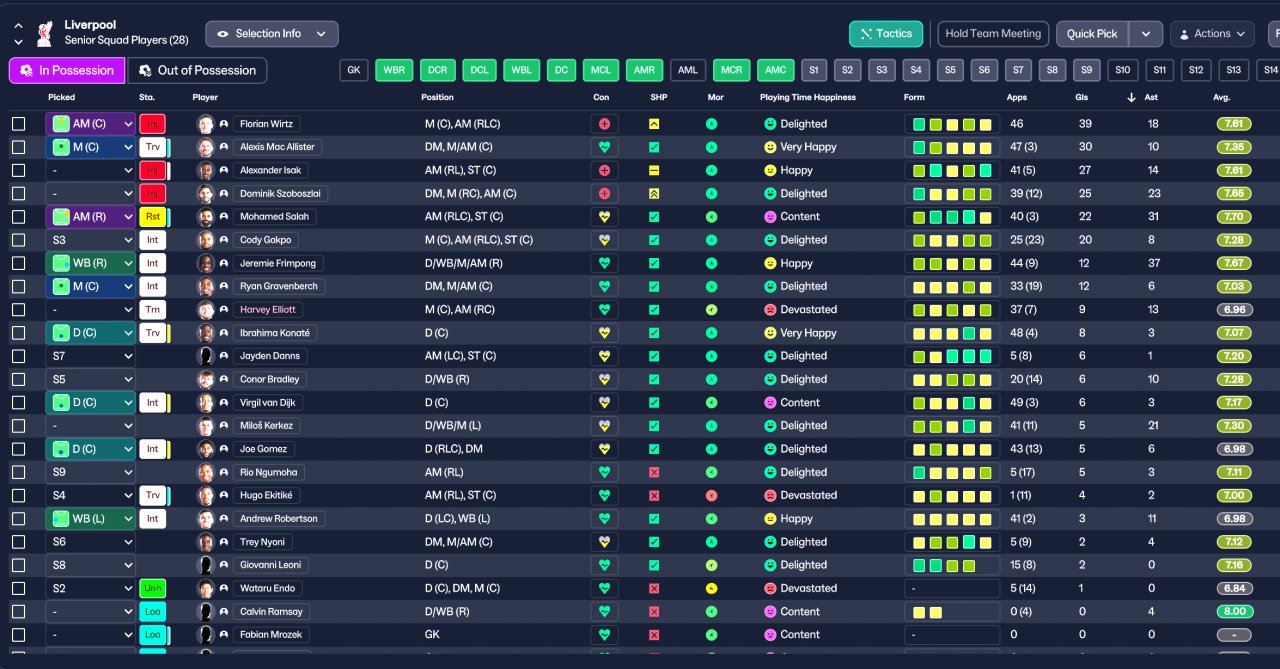The image size is (1280, 669).
Task: Click the up chevron beside Liverpool crest
Action: 18,26
